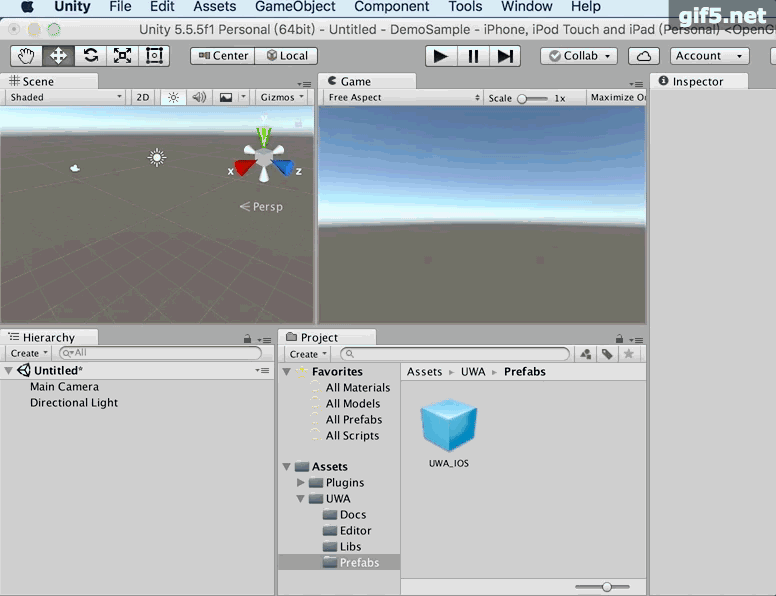The image size is (776, 596).
Task: Toggle 2D scene view mode
Action: coord(143,97)
